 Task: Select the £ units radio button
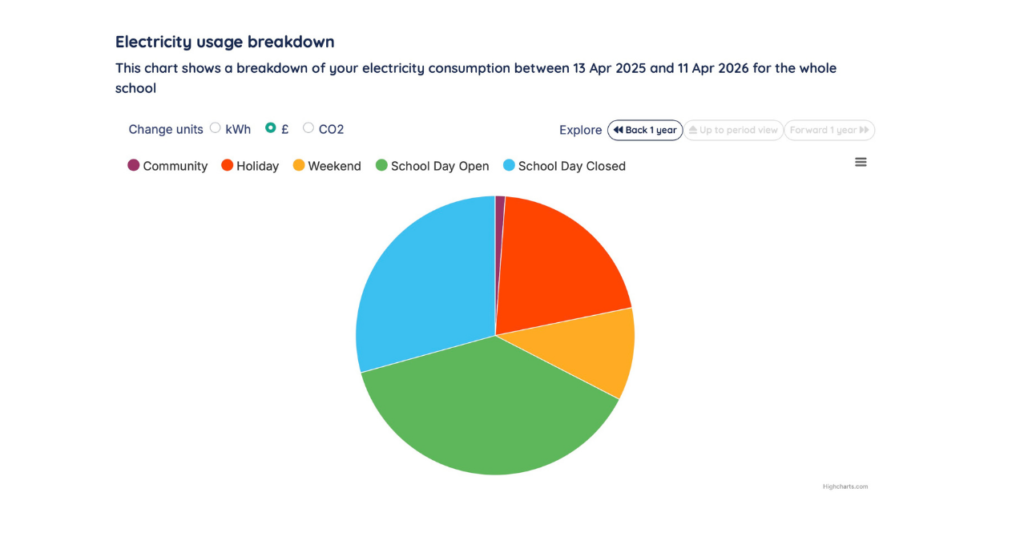point(270,128)
